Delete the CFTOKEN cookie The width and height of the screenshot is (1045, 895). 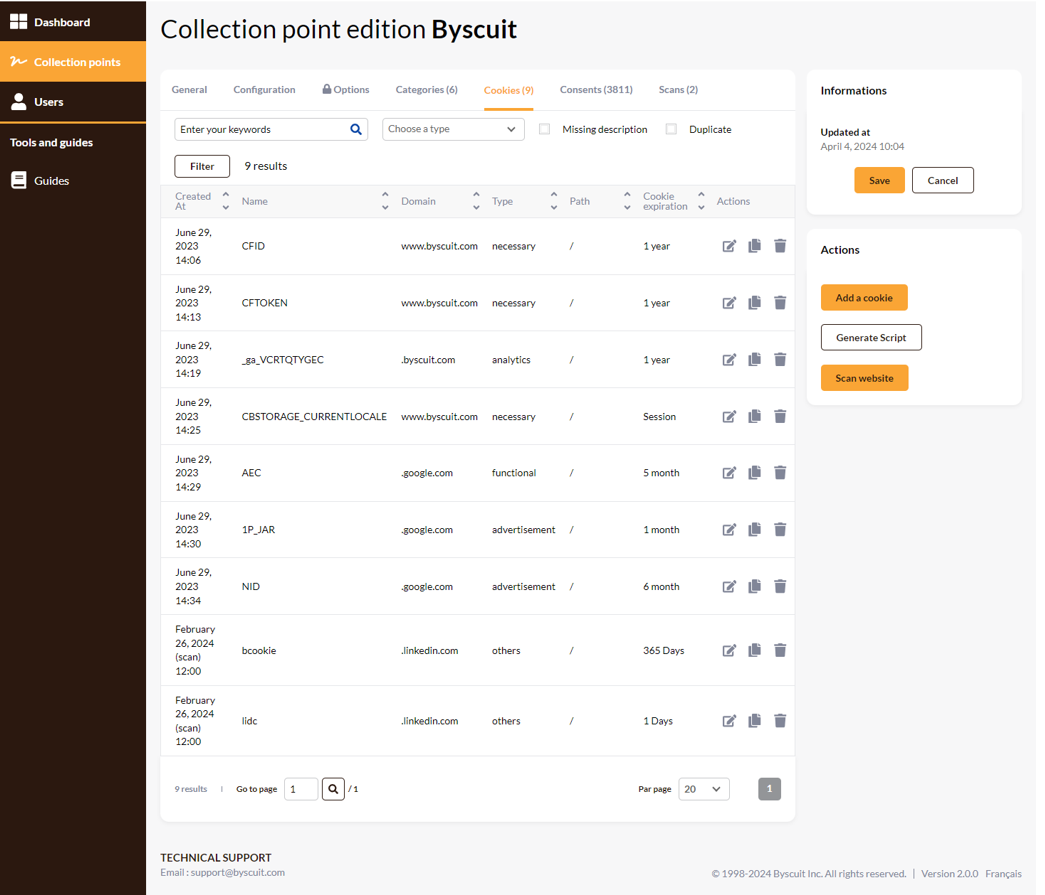pyautogui.click(x=780, y=303)
